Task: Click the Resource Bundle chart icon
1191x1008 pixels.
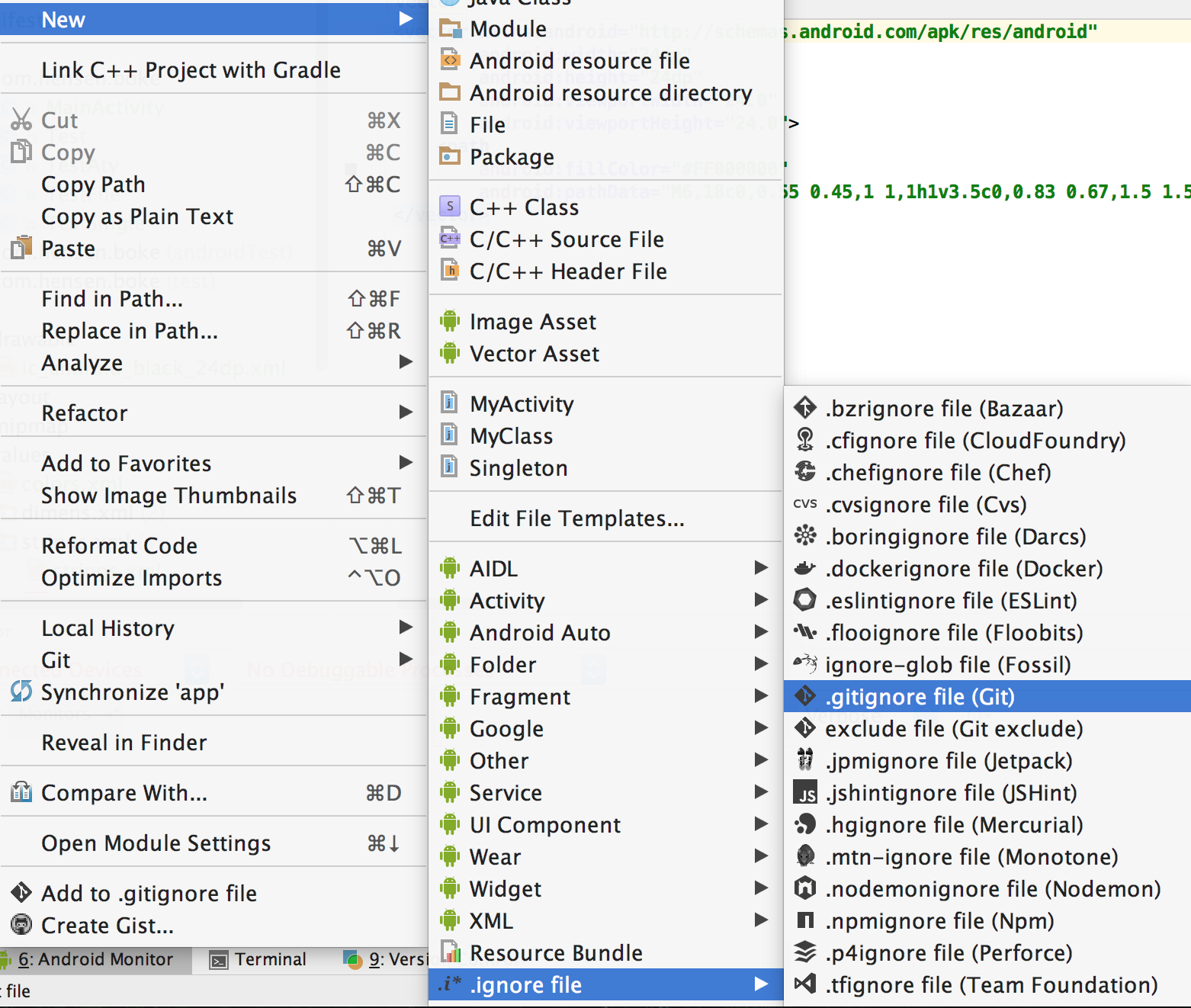Action: click(x=450, y=952)
